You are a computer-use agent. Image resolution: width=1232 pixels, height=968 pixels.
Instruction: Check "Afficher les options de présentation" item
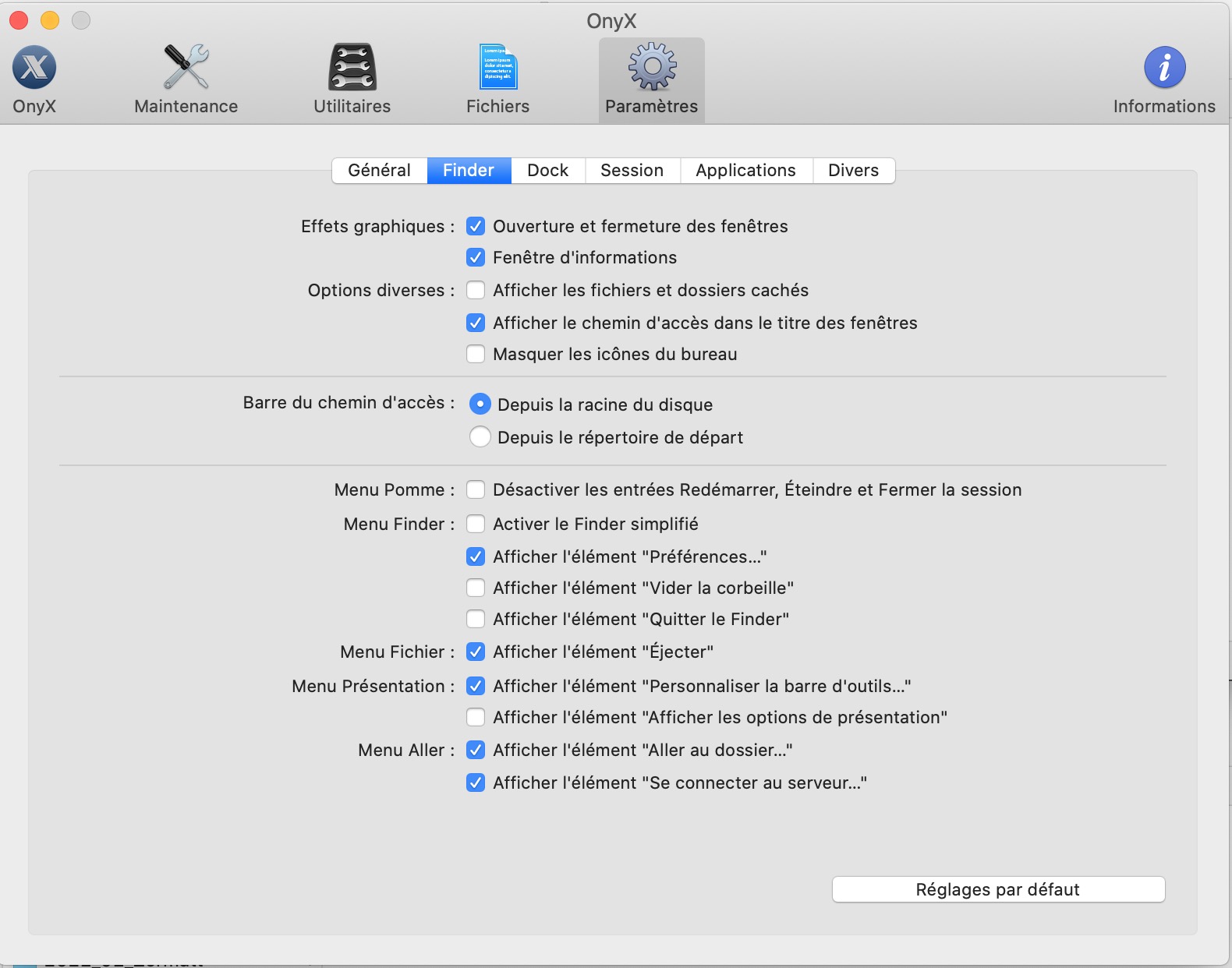click(476, 717)
